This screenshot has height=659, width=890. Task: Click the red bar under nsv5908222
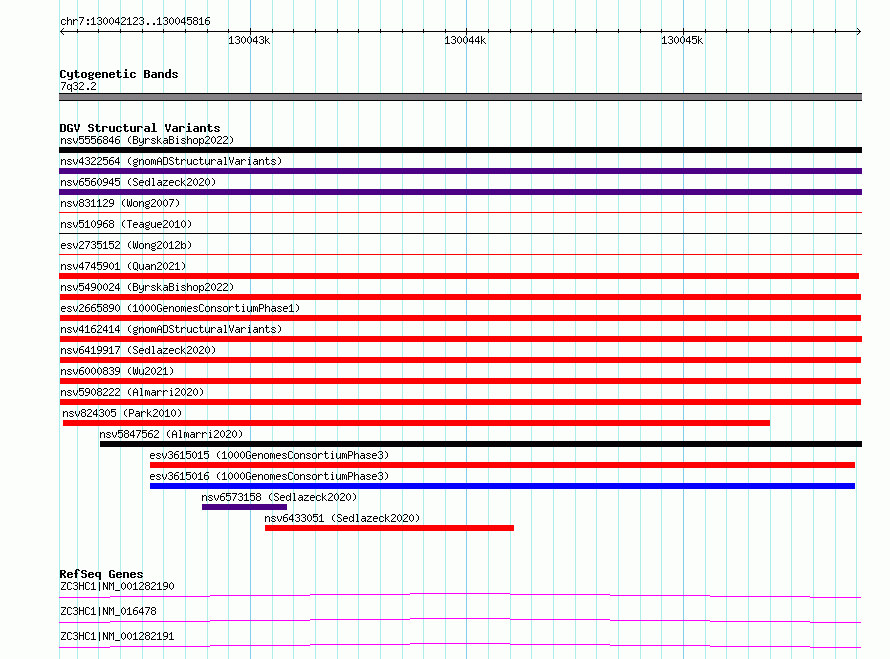click(x=460, y=402)
